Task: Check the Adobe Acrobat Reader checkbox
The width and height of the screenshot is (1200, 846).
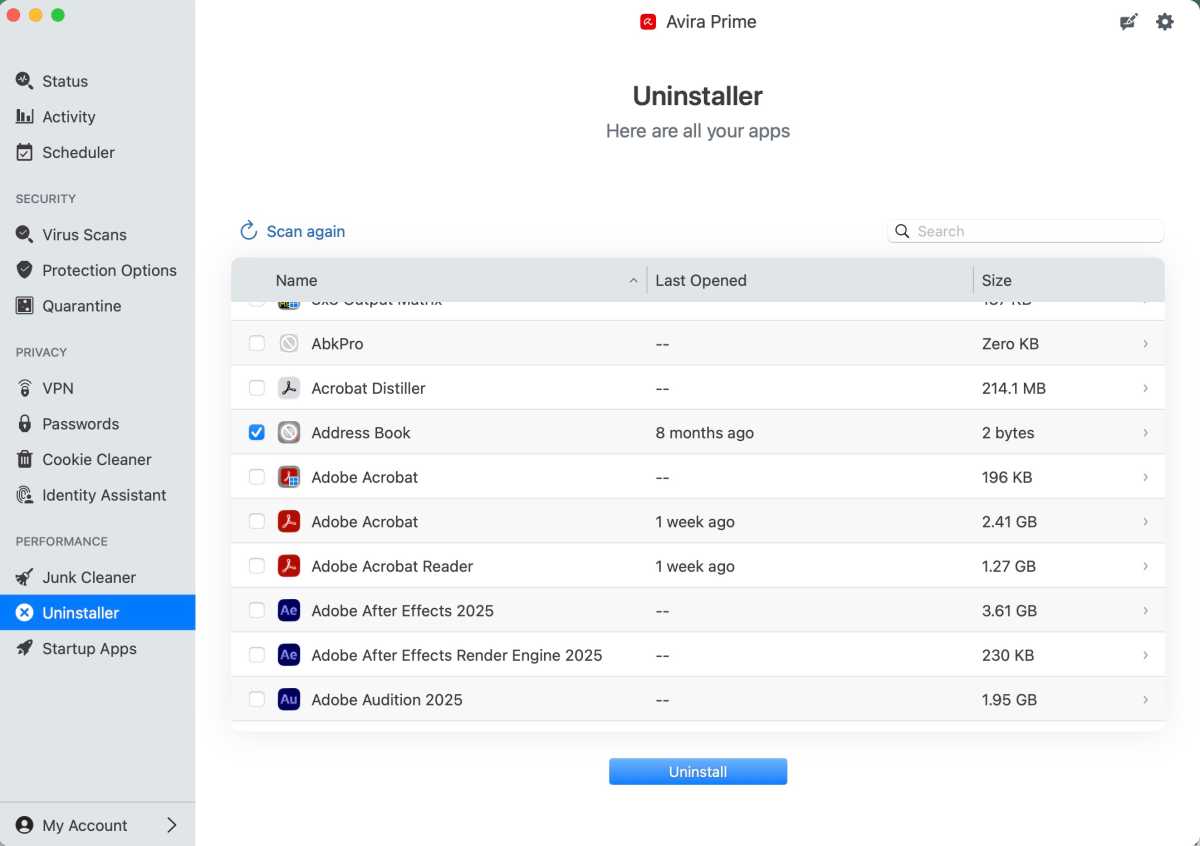Action: coord(257,565)
